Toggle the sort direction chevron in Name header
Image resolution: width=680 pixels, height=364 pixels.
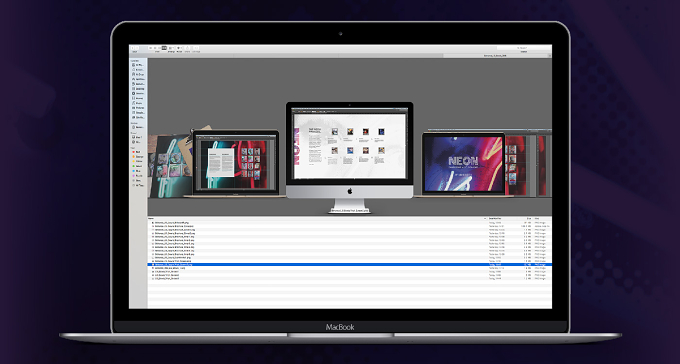pos(484,218)
